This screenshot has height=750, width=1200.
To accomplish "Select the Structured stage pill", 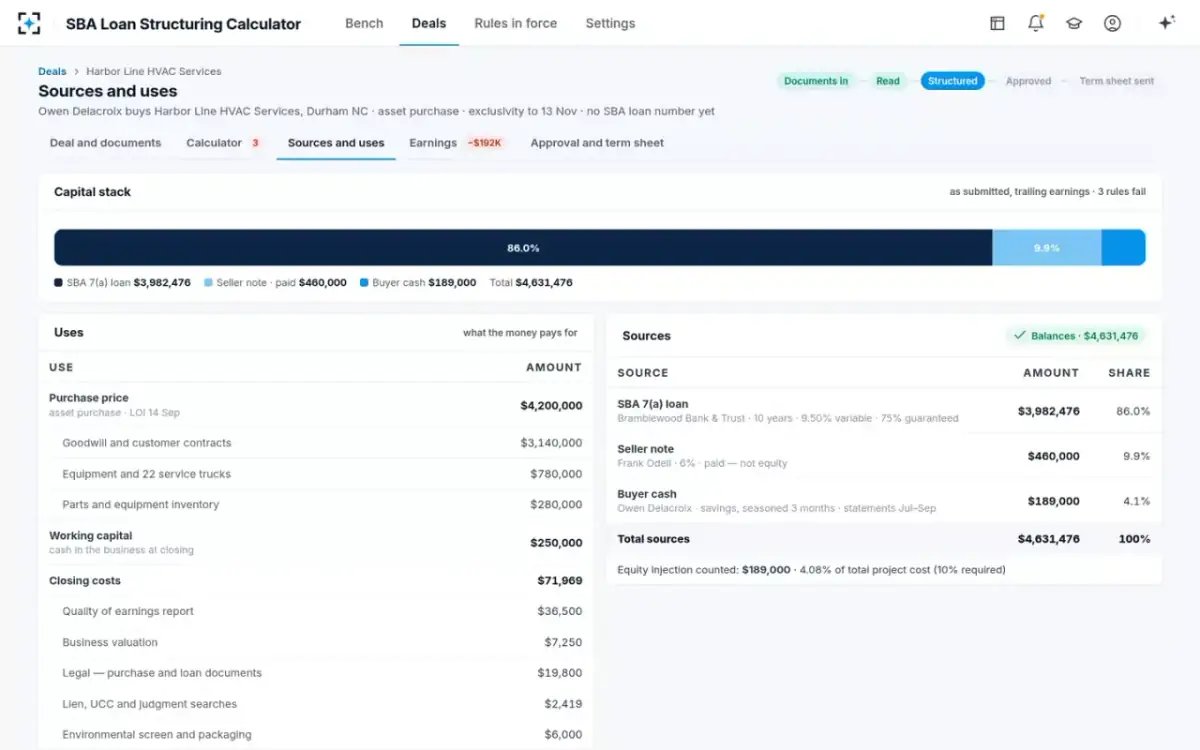I will pos(952,81).
